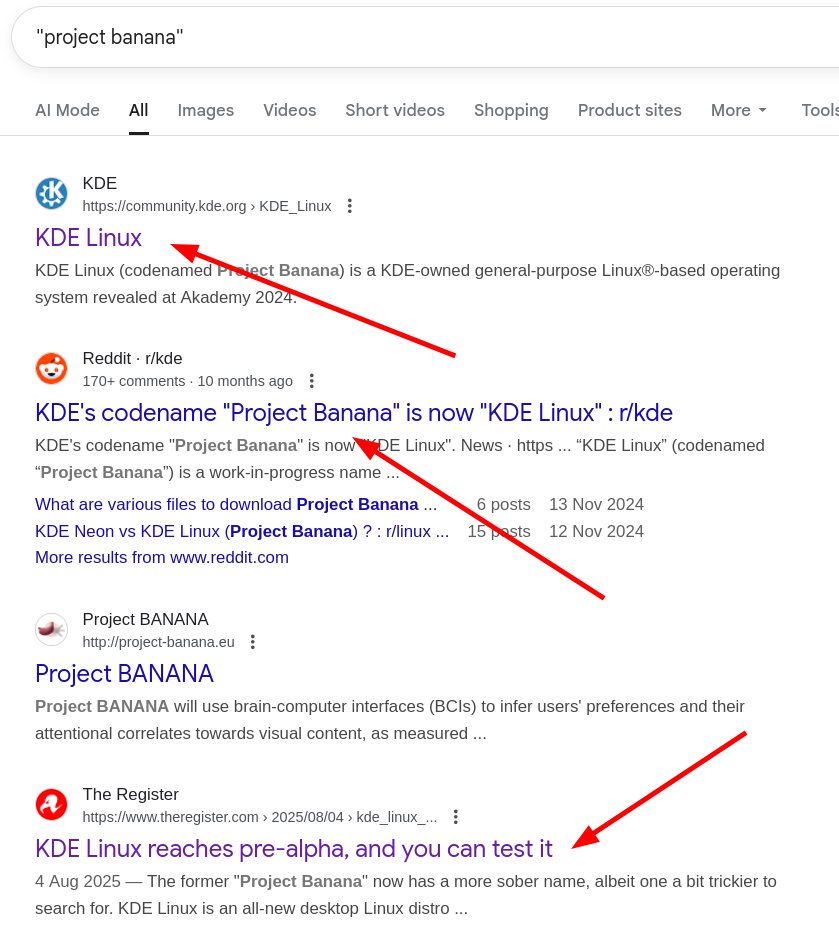Open the "KDE Linux" result title link
This screenshot has height=940, width=839.
tap(88, 238)
